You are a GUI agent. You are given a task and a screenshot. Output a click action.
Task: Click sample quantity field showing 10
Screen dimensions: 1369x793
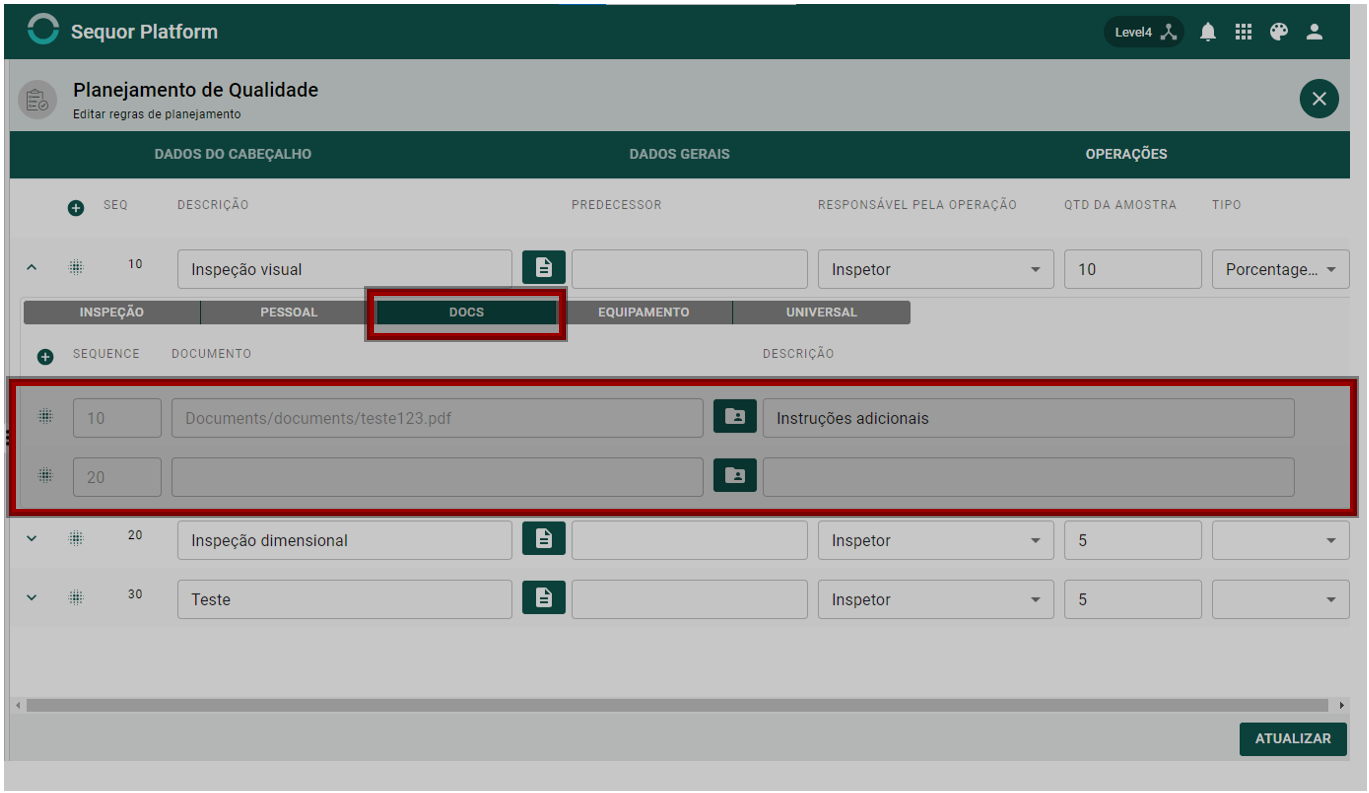[x=1133, y=269]
